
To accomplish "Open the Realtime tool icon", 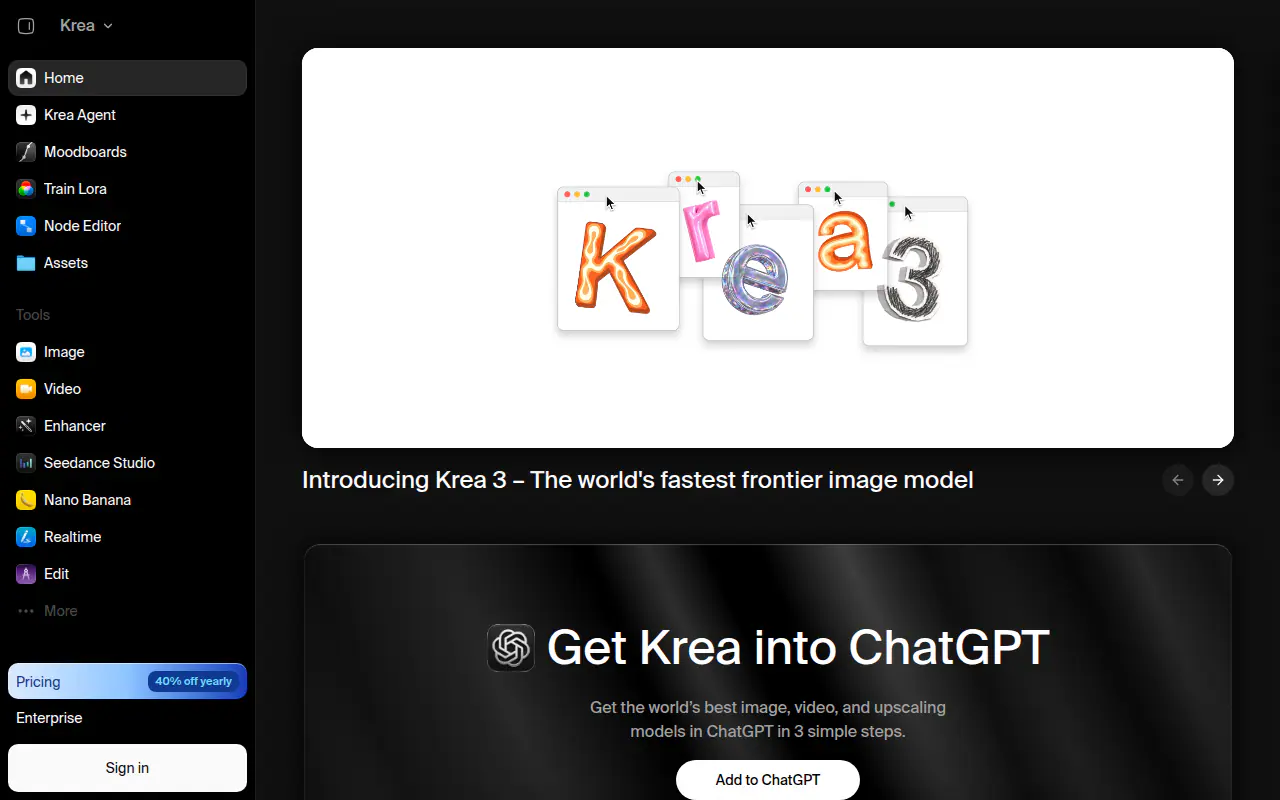I will click(26, 537).
